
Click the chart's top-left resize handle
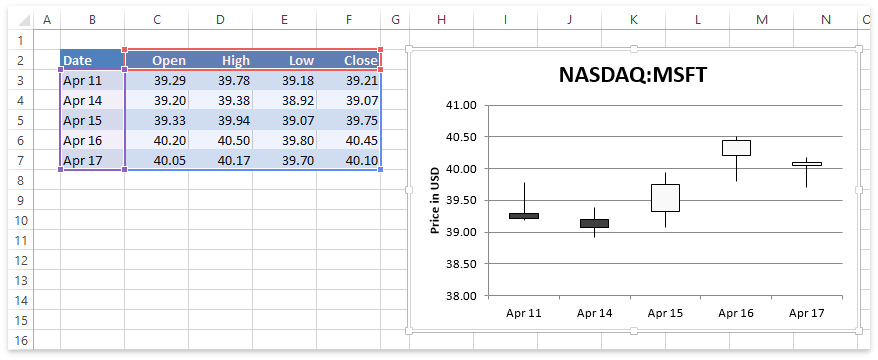(409, 49)
